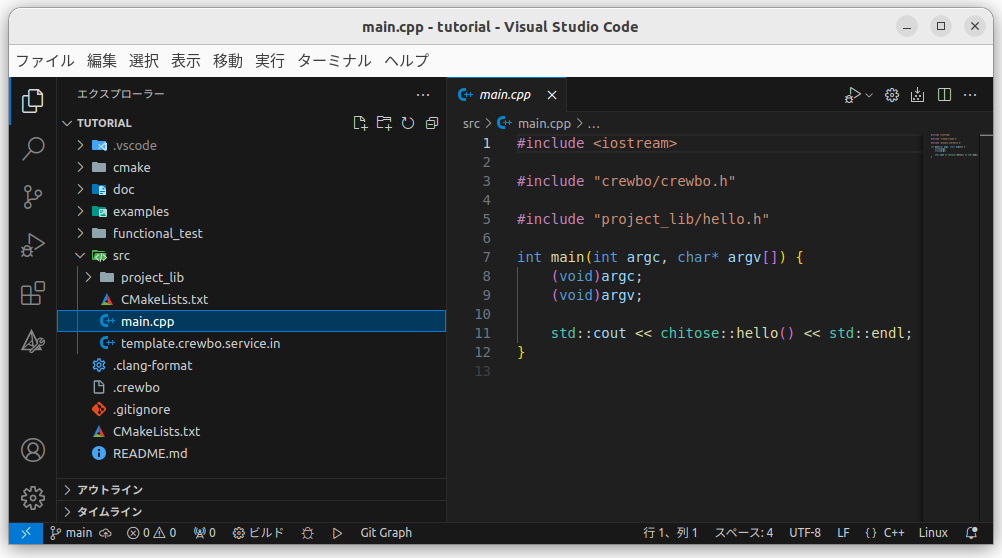Click the ビルド build button
Image resolution: width=1002 pixels, height=558 pixels.
[258, 533]
